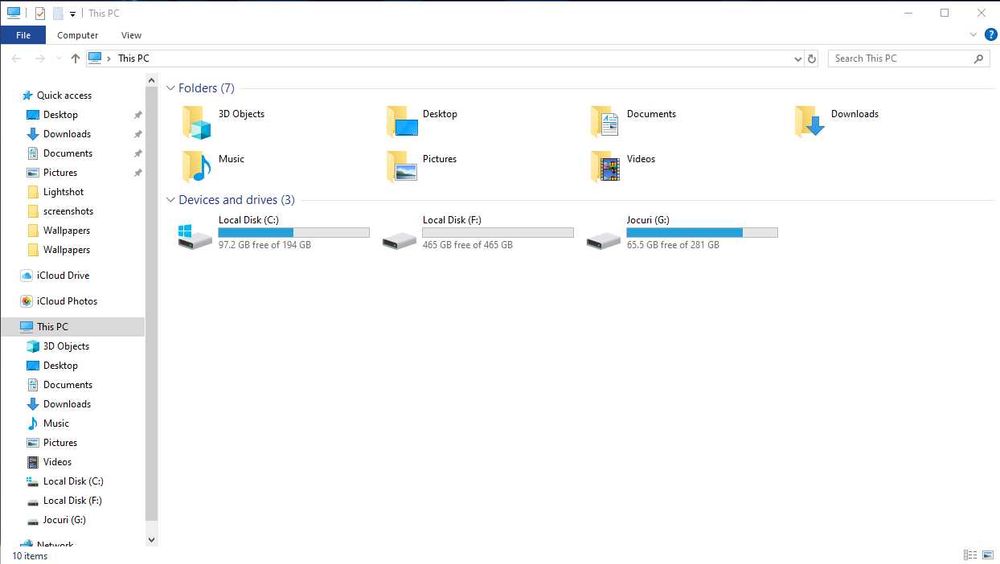Toggle the pin next to Downloads
1000x564 pixels.
pos(138,134)
